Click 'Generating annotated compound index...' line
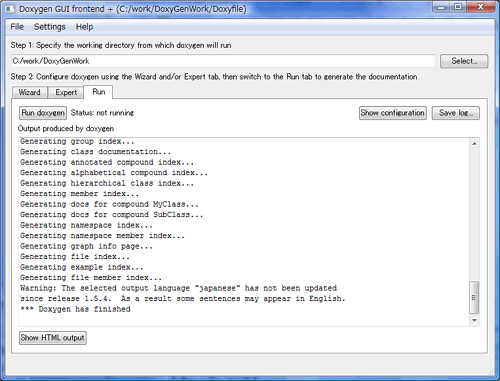500x381 pixels. click(x=107, y=162)
